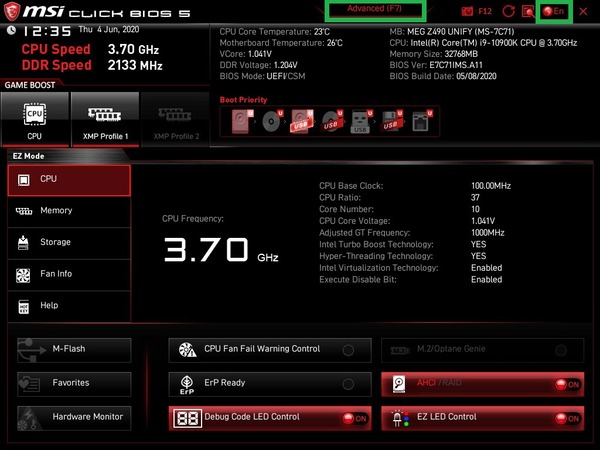The image size is (600, 450).
Task: Open Hardware Monitor
Action: (74, 418)
